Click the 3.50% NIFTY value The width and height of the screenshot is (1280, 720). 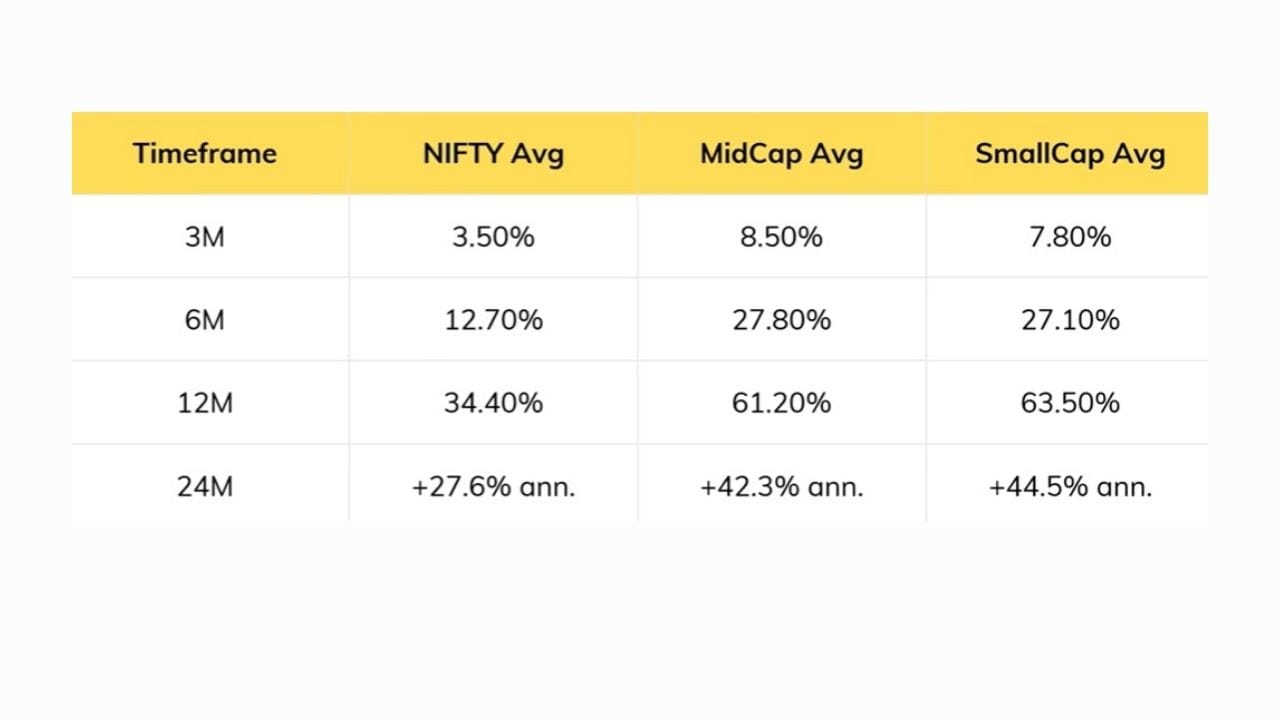pyautogui.click(x=493, y=237)
